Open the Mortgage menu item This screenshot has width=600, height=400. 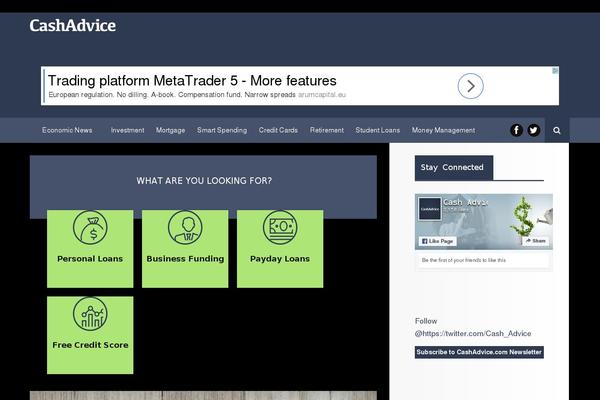click(x=170, y=130)
